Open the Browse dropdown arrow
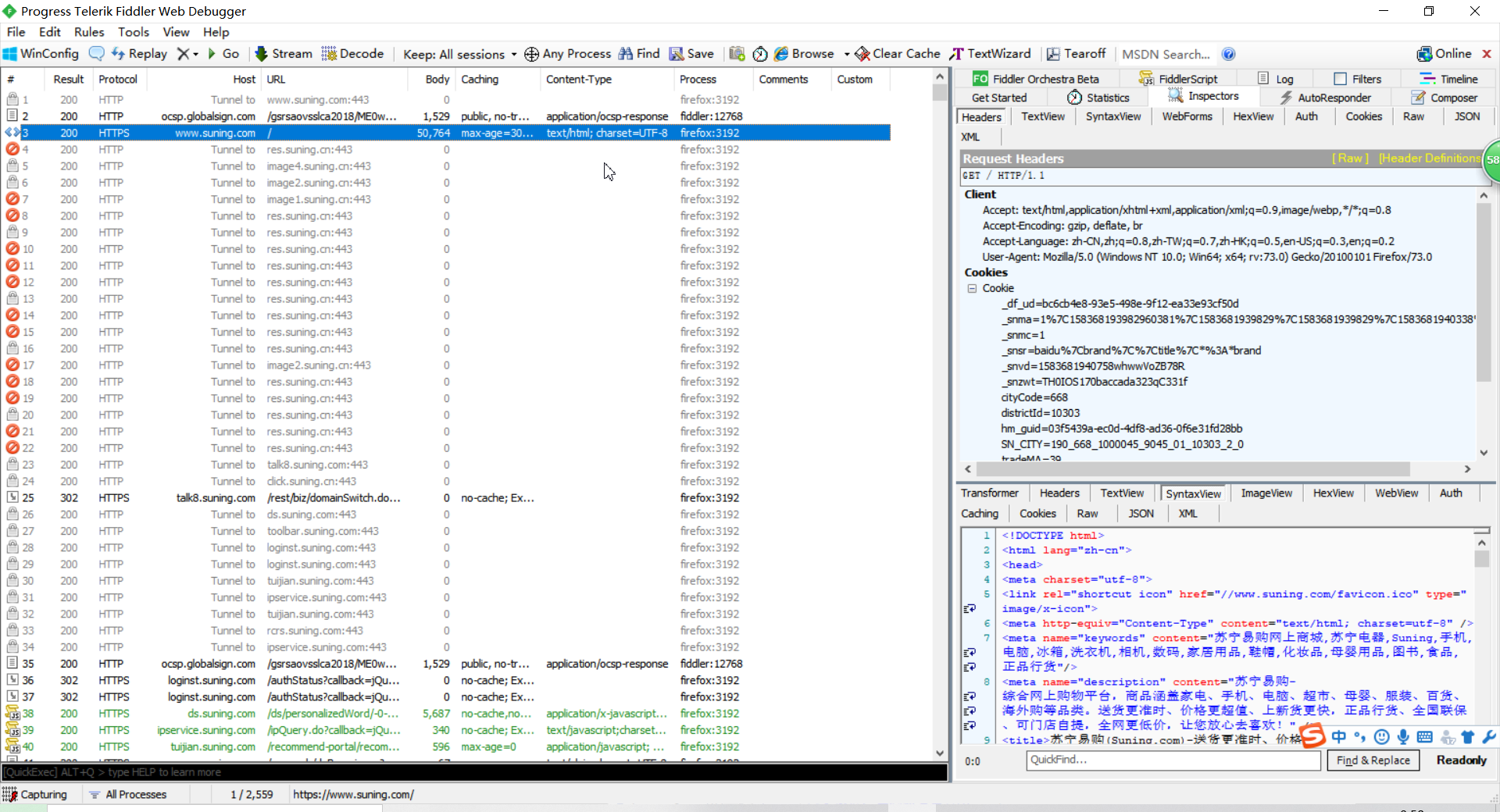Screen dimensions: 1500x812 (x=847, y=55)
